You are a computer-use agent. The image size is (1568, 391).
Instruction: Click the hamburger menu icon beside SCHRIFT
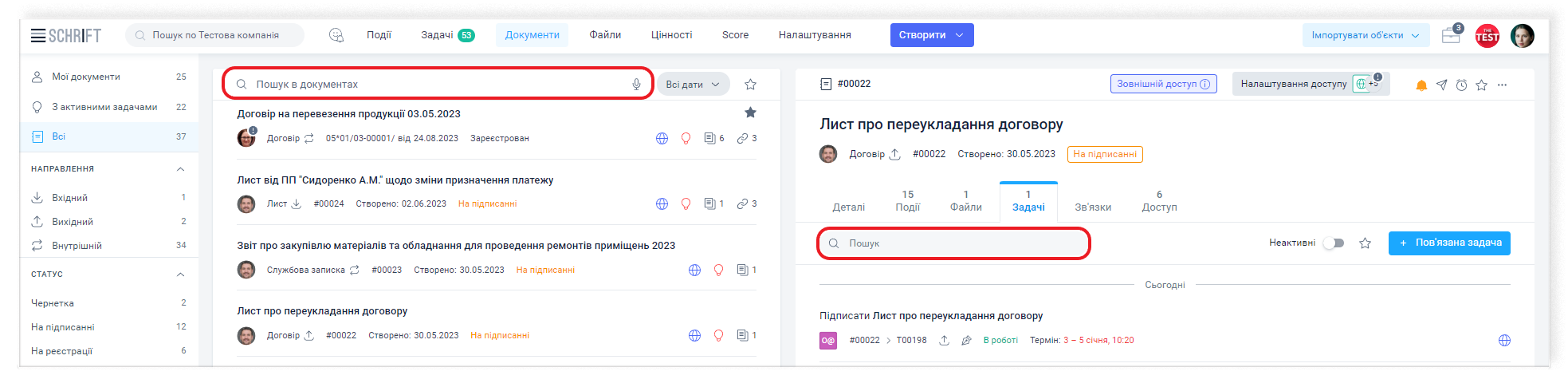click(x=37, y=35)
